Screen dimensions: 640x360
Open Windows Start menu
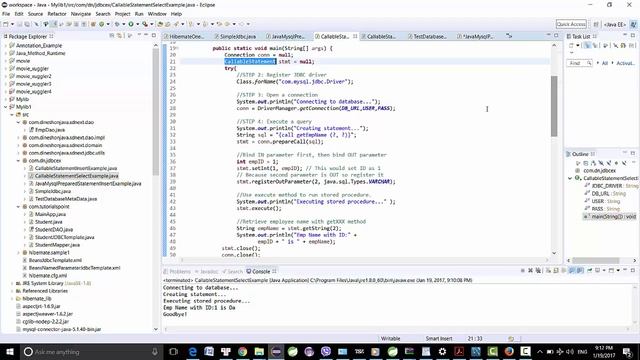click(x=9, y=351)
